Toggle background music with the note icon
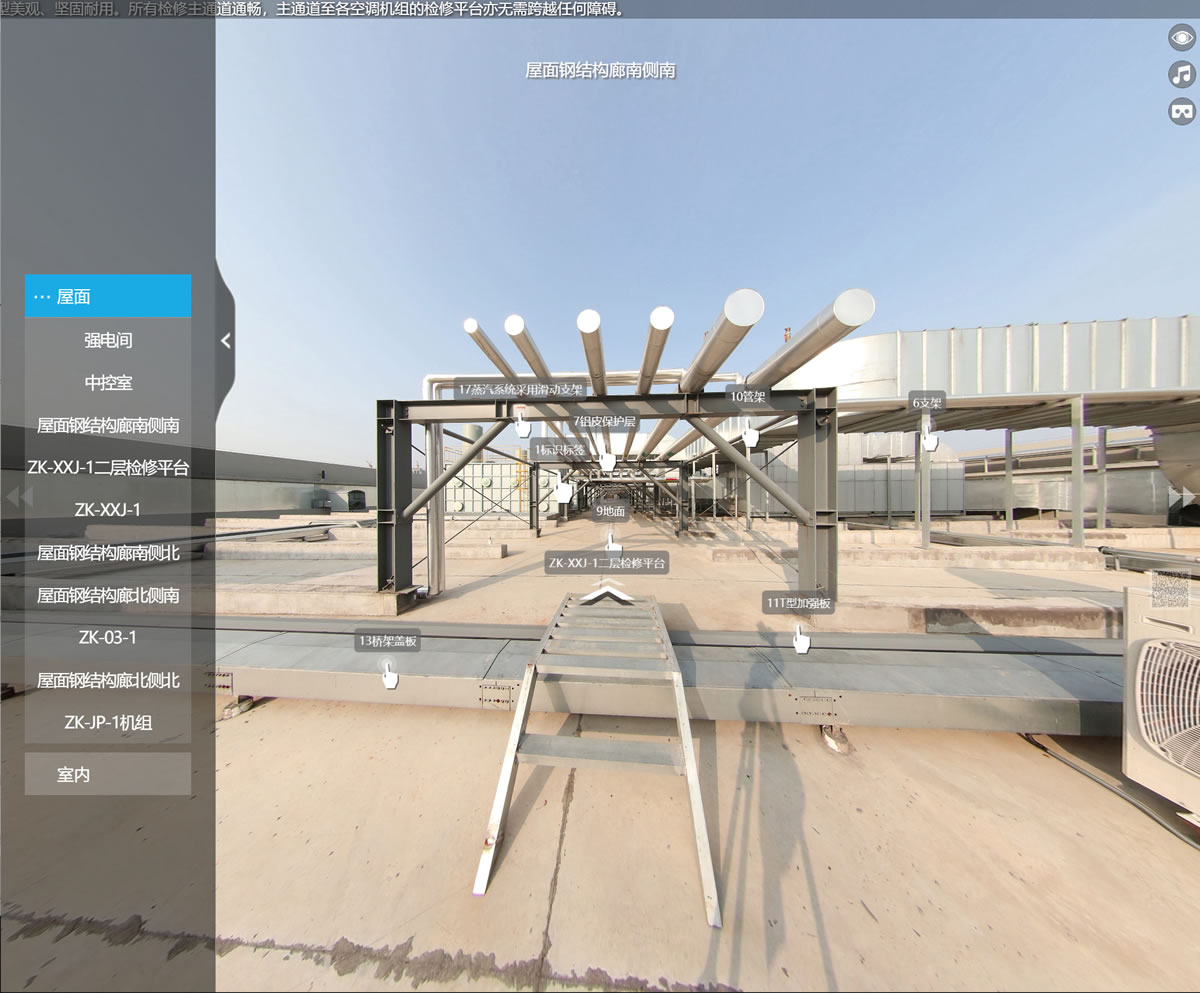Image resolution: width=1200 pixels, height=993 pixels. (x=1182, y=74)
